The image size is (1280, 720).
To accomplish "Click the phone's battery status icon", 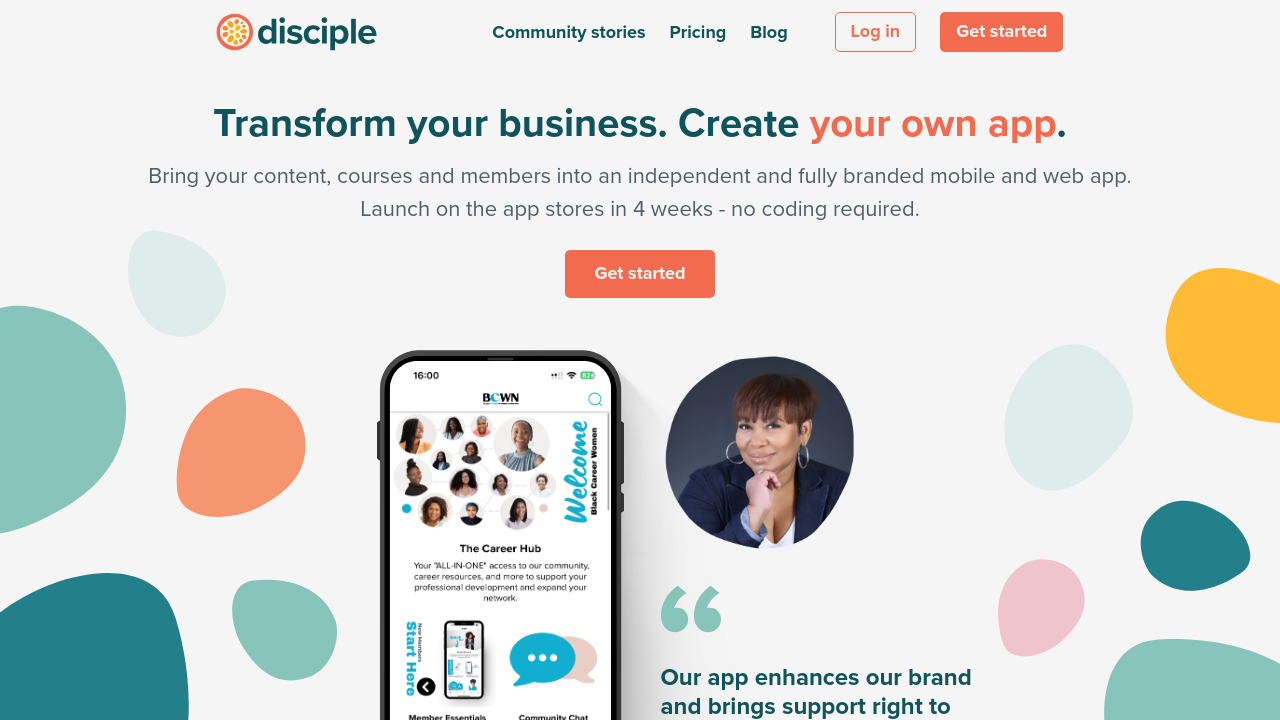I will [x=588, y=375].
